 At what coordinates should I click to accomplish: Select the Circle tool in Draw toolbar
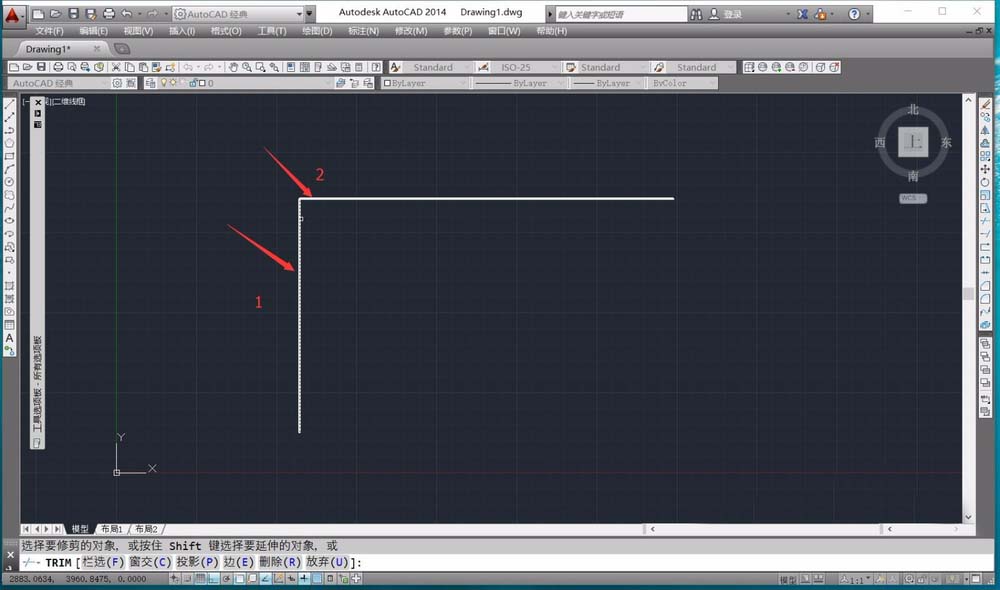10,182
